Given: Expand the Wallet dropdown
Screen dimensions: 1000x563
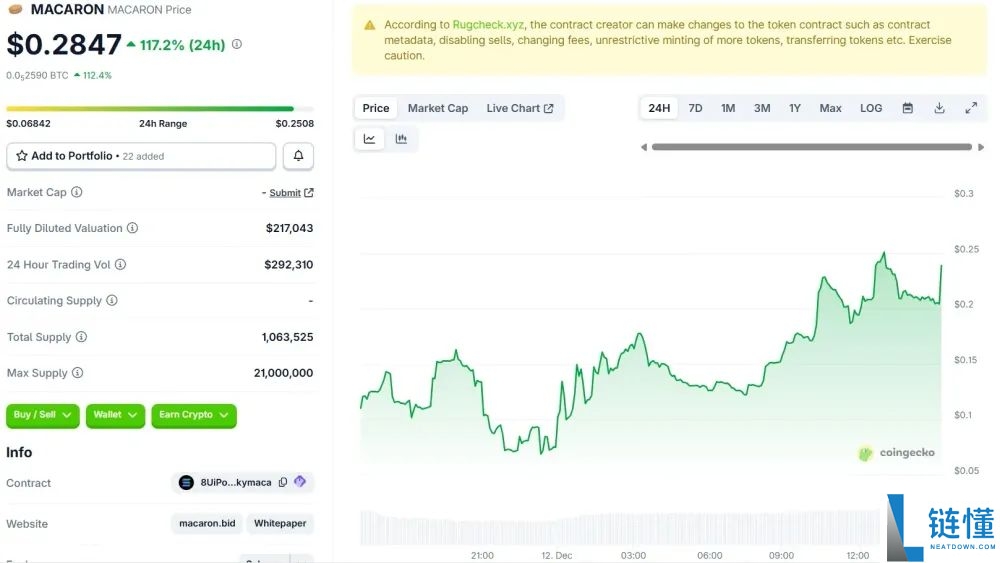Looking at the screenshot, I should point(115,415).
